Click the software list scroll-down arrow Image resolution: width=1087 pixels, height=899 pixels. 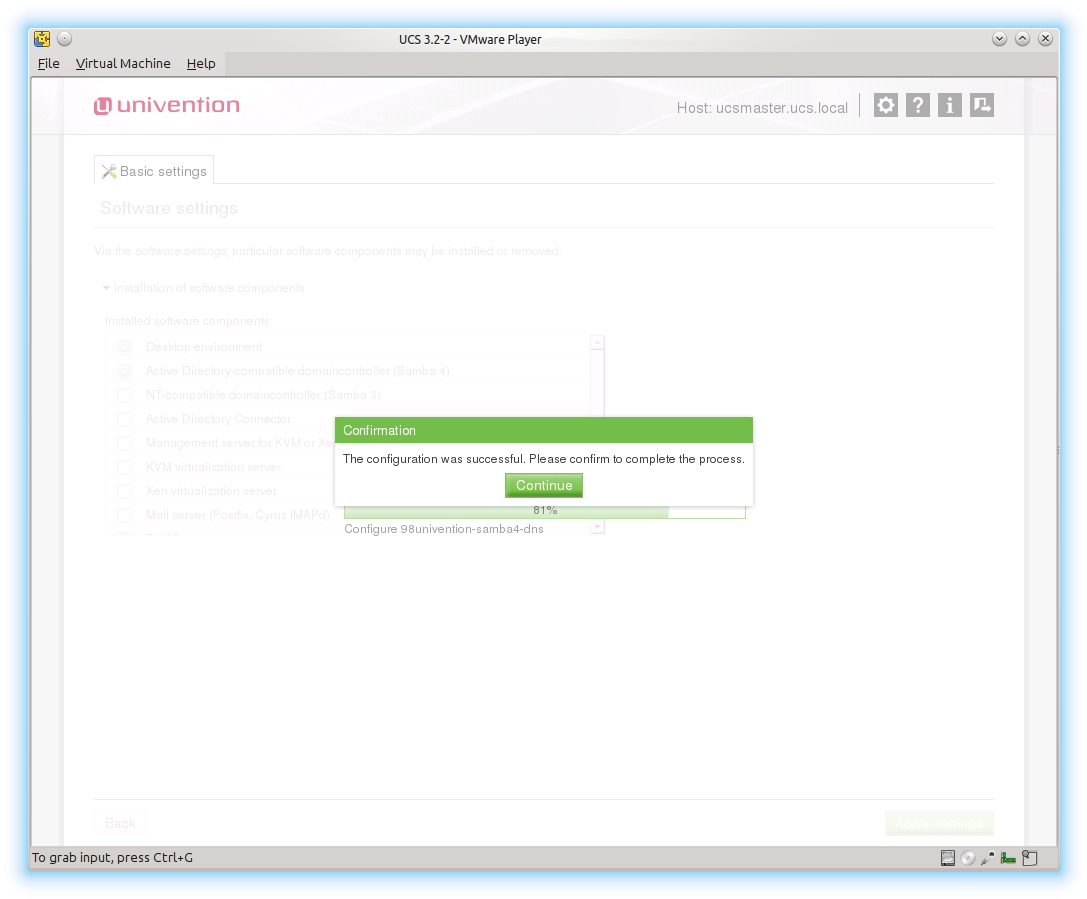[x=598, y=527]
